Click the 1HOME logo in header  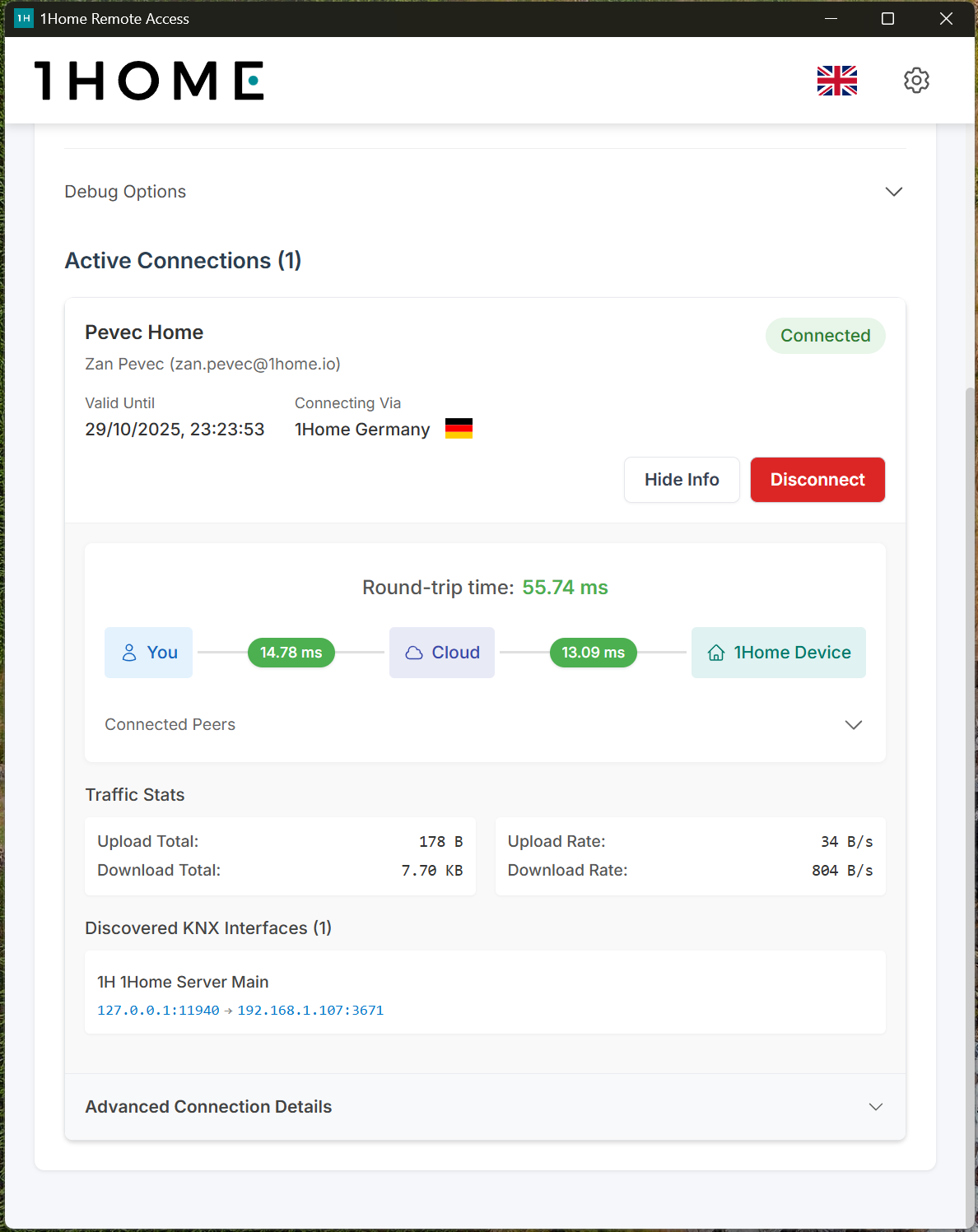coord(149,81)
